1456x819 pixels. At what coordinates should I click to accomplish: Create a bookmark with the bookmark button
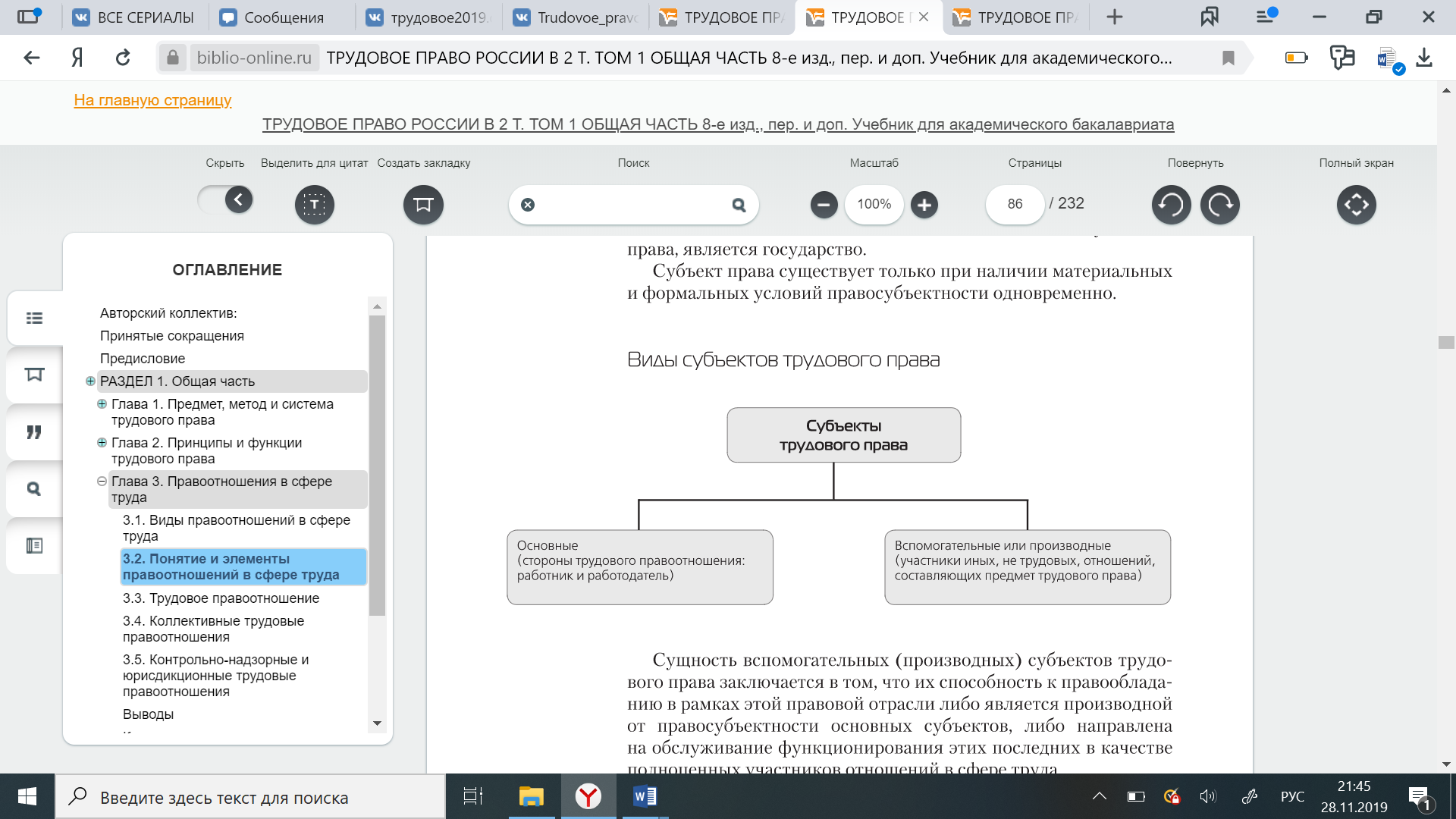[423, 205]
